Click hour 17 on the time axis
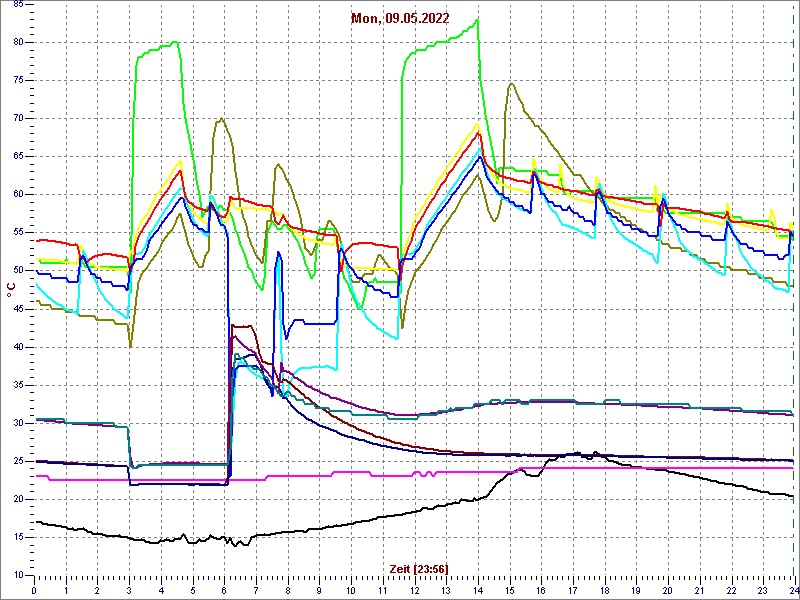The image size is (800, 600). [572, 590]
